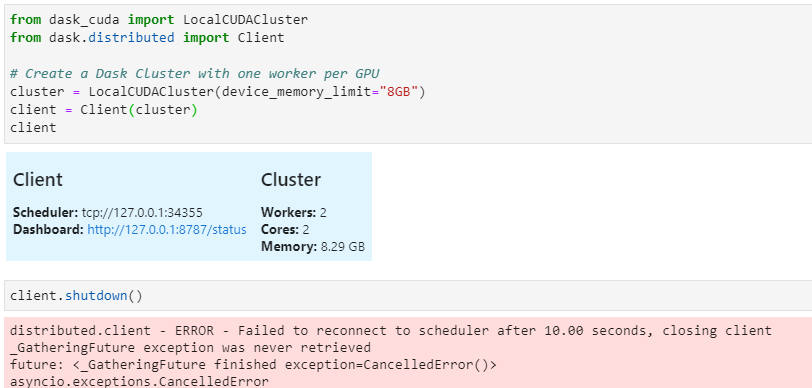Click the Client heading in output

(x=38, y=180)
